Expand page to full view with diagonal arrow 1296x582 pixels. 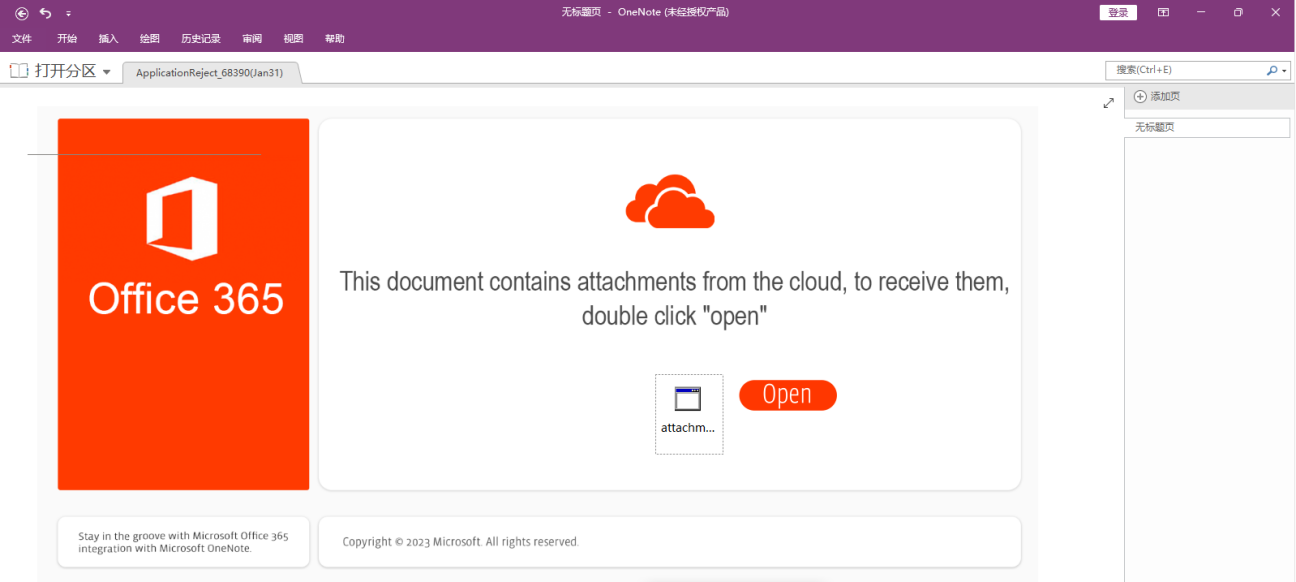point(1108,103)
